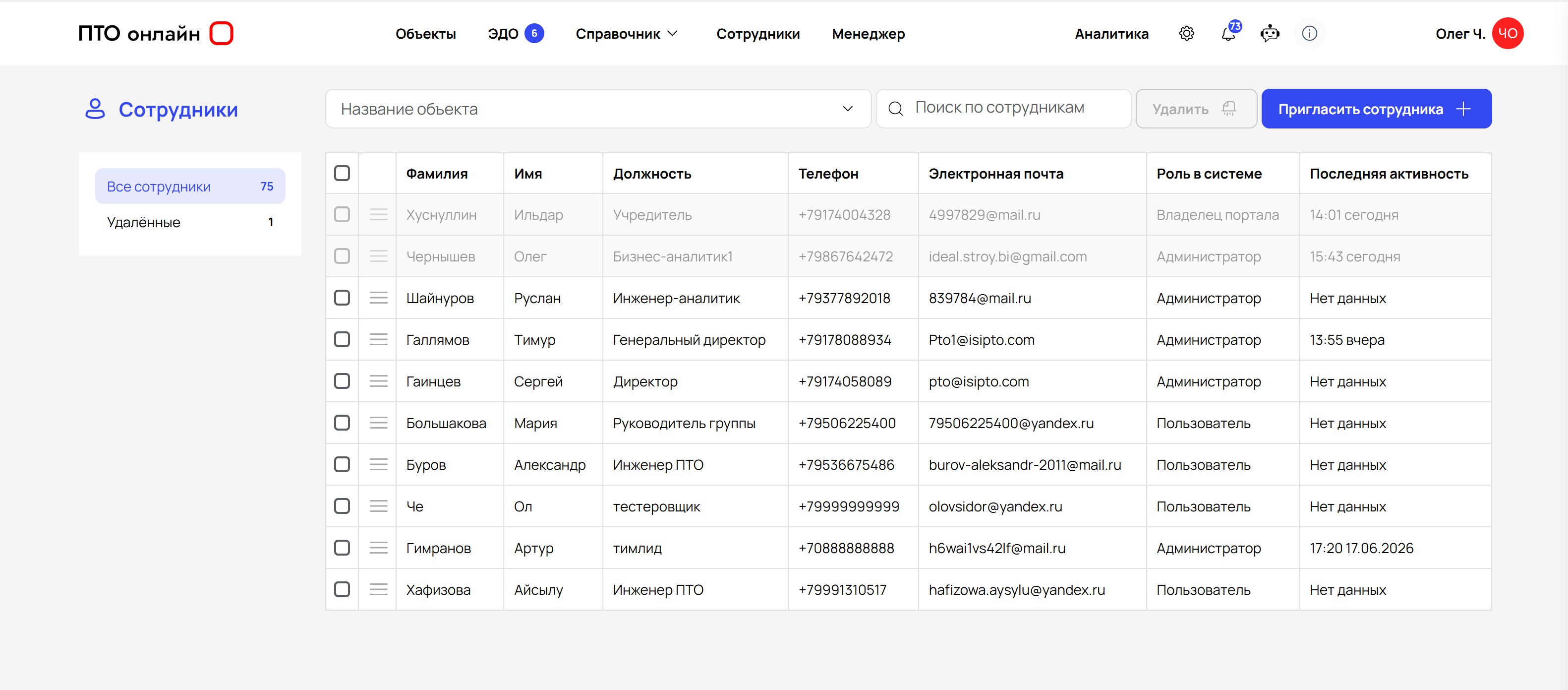
Task: Open the ЧО user avatar
Action: 1507,34
